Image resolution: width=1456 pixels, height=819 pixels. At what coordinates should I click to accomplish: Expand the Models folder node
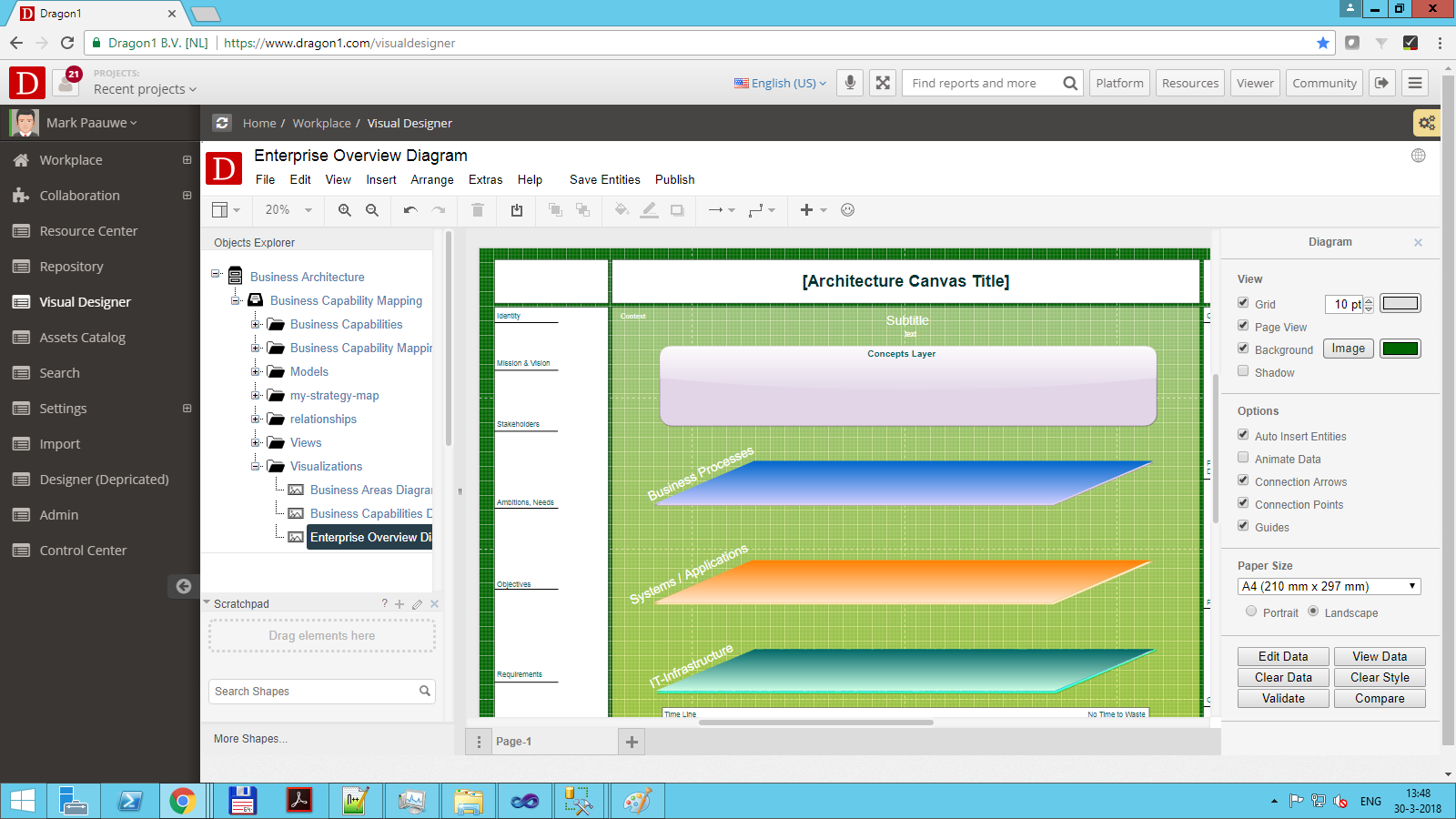coord(256,371)
